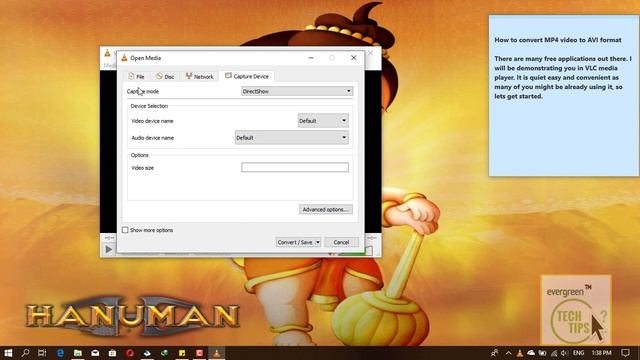Click the 1:38 PM clock
Viewport: 640px width, 360px height.
(602, 353)
